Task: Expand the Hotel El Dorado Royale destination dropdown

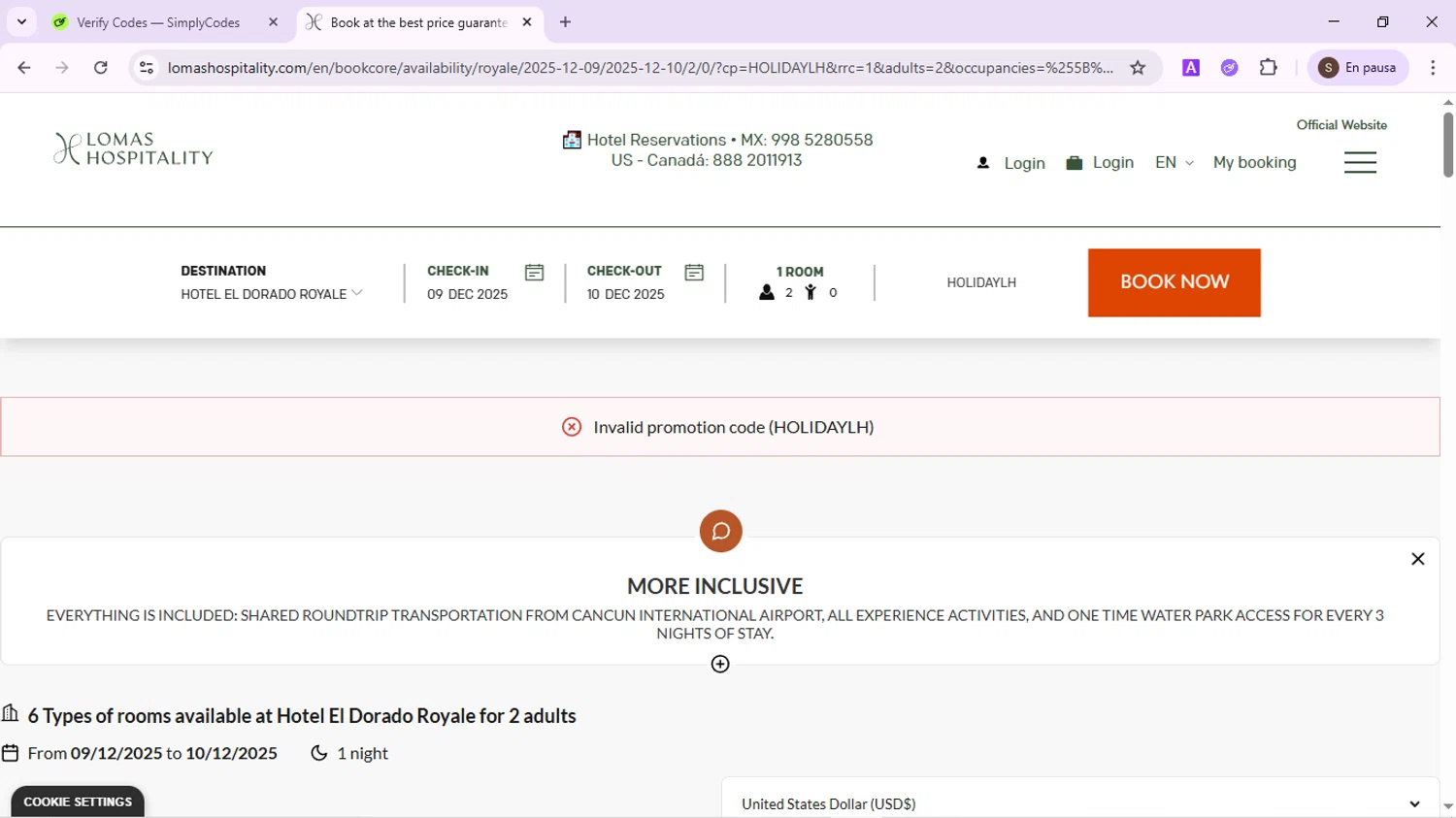Action: click(271, 293)
